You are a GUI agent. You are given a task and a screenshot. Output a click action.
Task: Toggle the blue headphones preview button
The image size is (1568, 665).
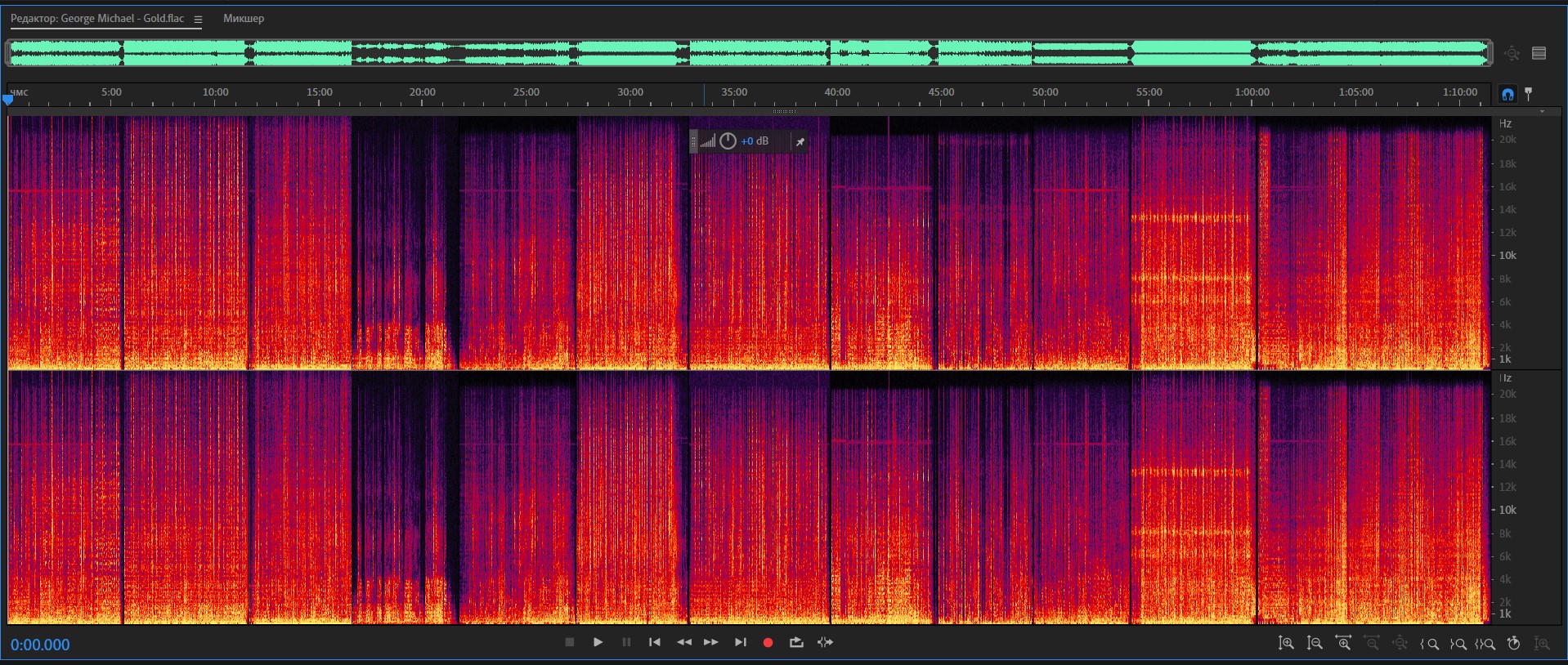1508,94
